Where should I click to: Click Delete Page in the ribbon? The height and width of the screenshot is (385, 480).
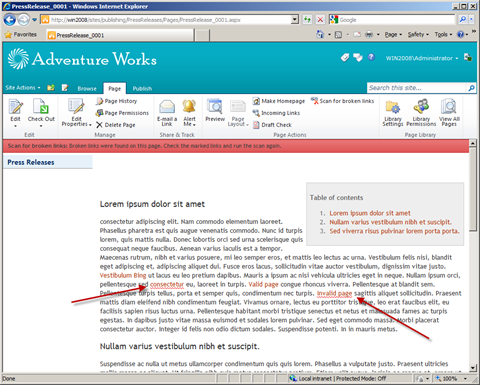click(116, 125)
